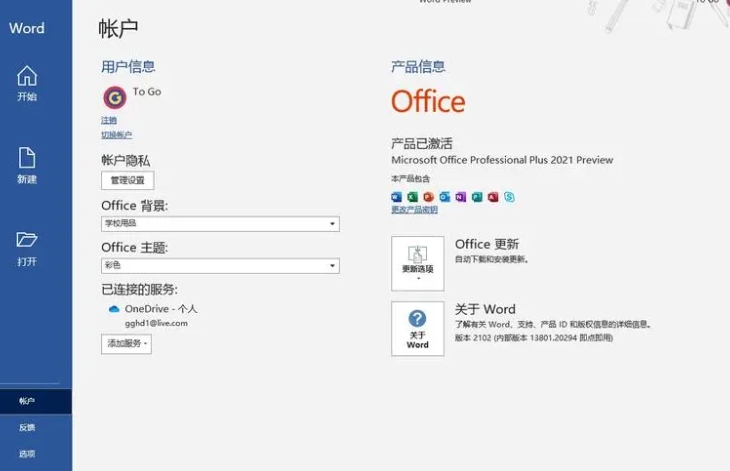Viewport: 730px width, 471px height.
Task: Click the PowerPoint product icon
Action: tap(428, 197)
